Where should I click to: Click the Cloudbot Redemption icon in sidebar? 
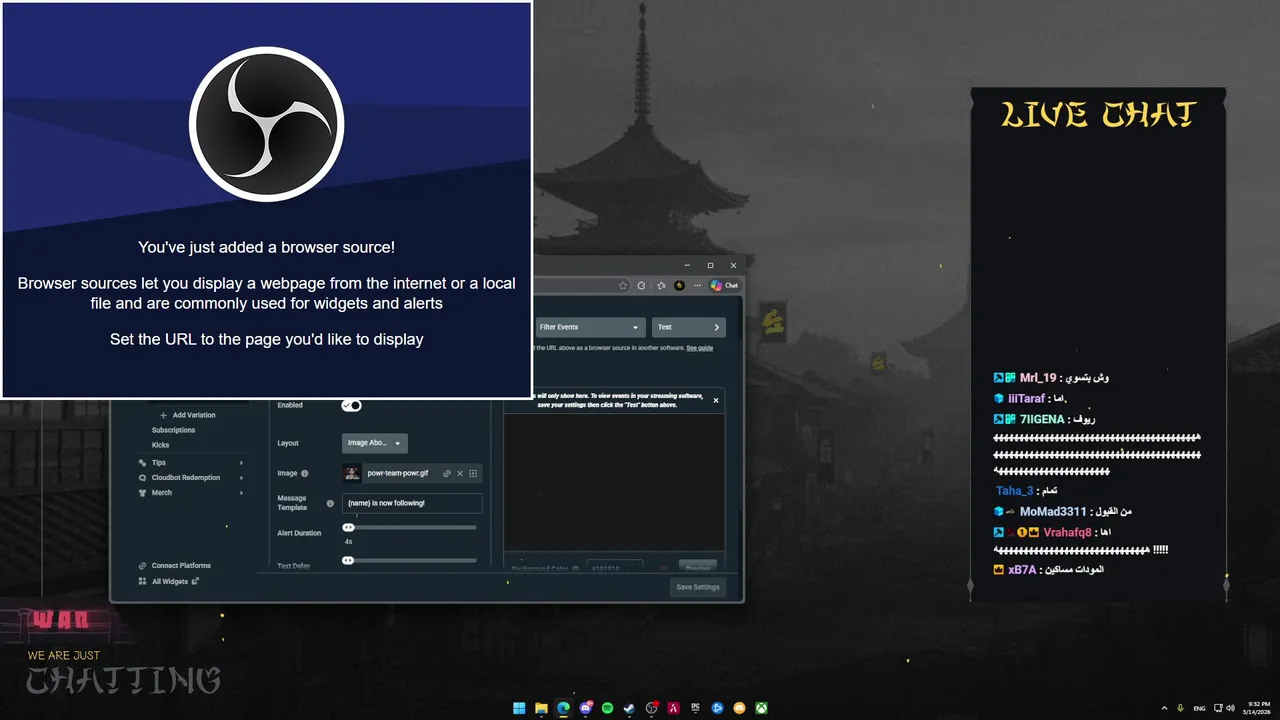pos(142,478)
